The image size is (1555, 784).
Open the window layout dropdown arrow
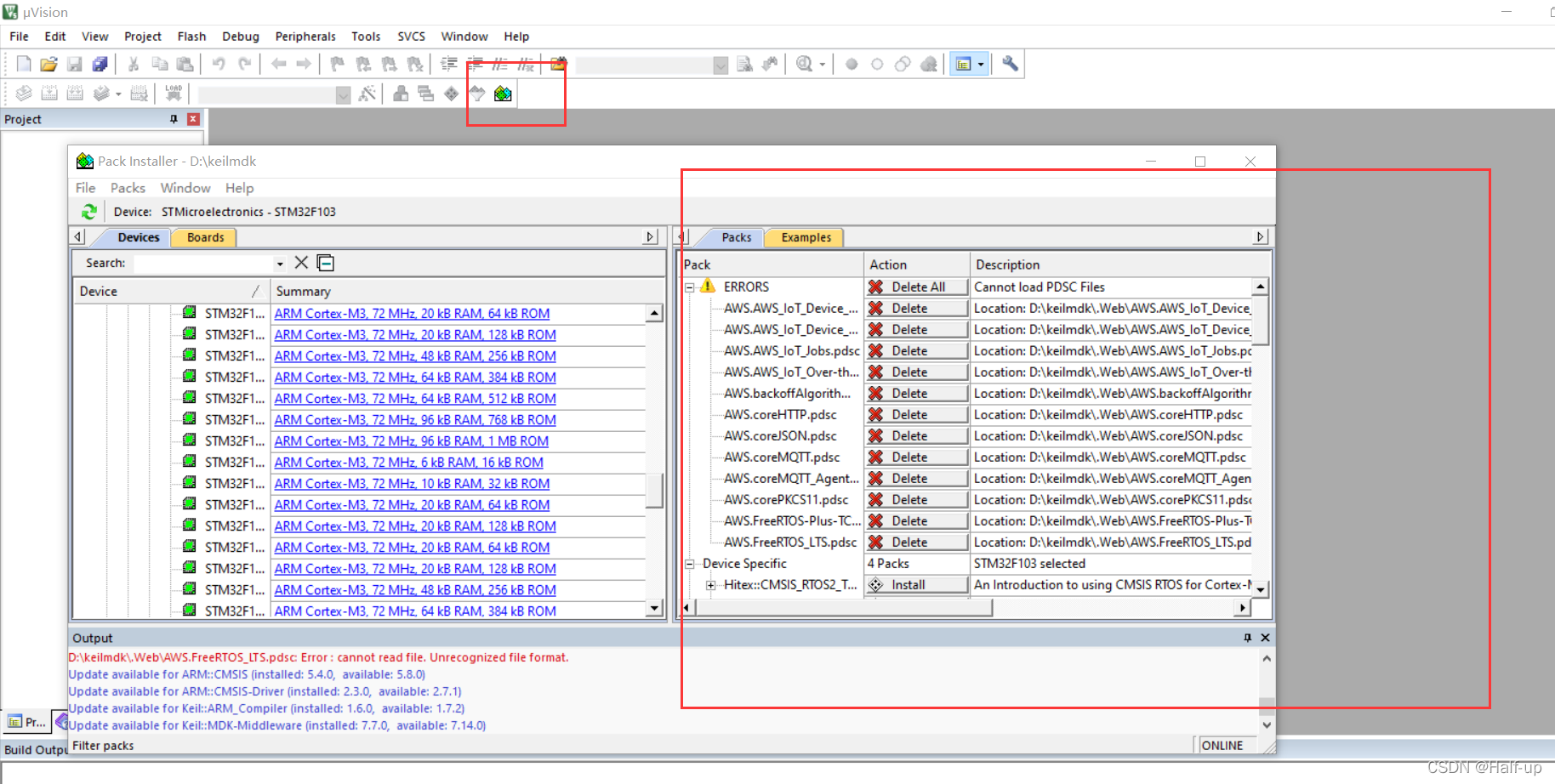[x=981, y=65]
